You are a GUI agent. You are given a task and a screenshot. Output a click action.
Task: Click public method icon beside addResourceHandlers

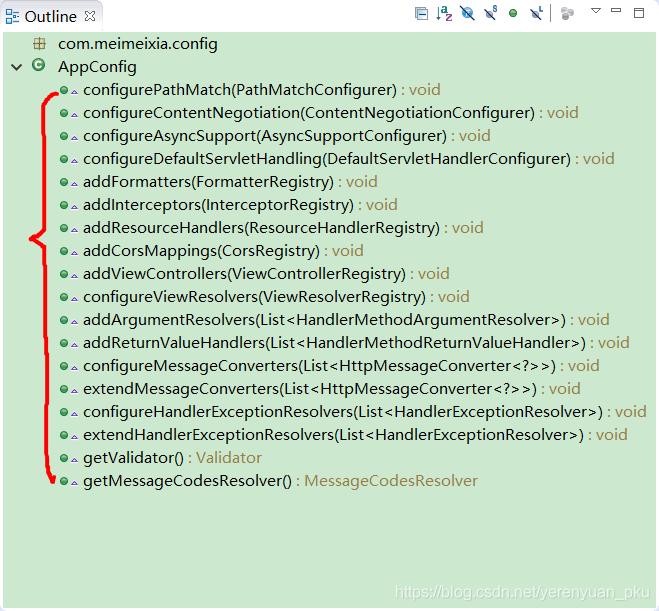tap(64, 228)
